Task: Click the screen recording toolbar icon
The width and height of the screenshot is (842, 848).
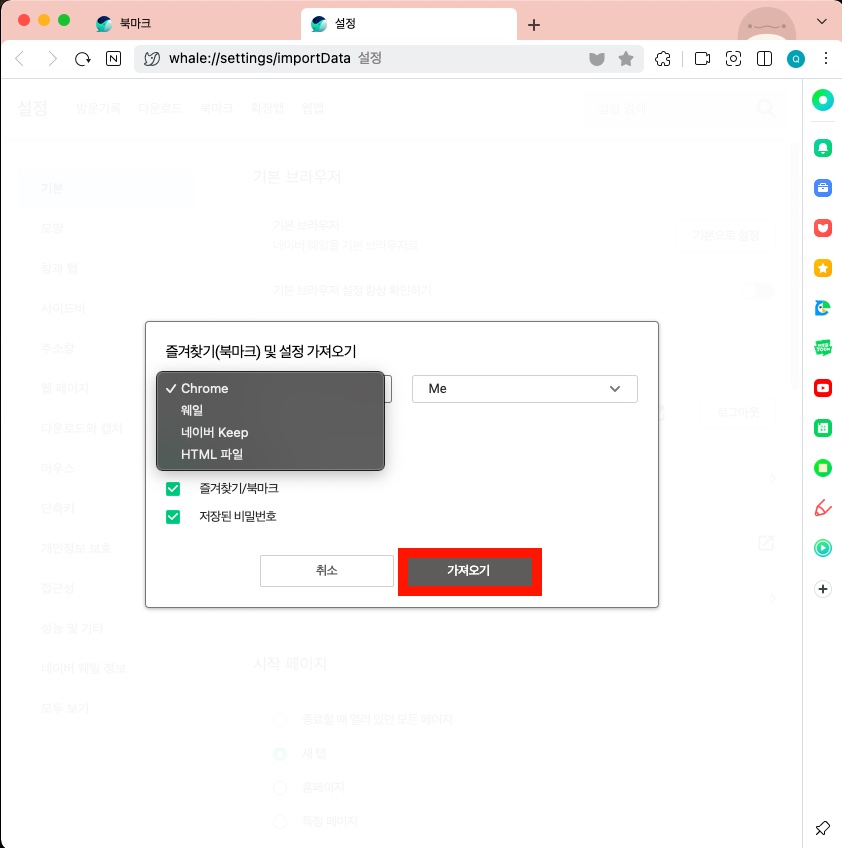Action: pos(702,58)
